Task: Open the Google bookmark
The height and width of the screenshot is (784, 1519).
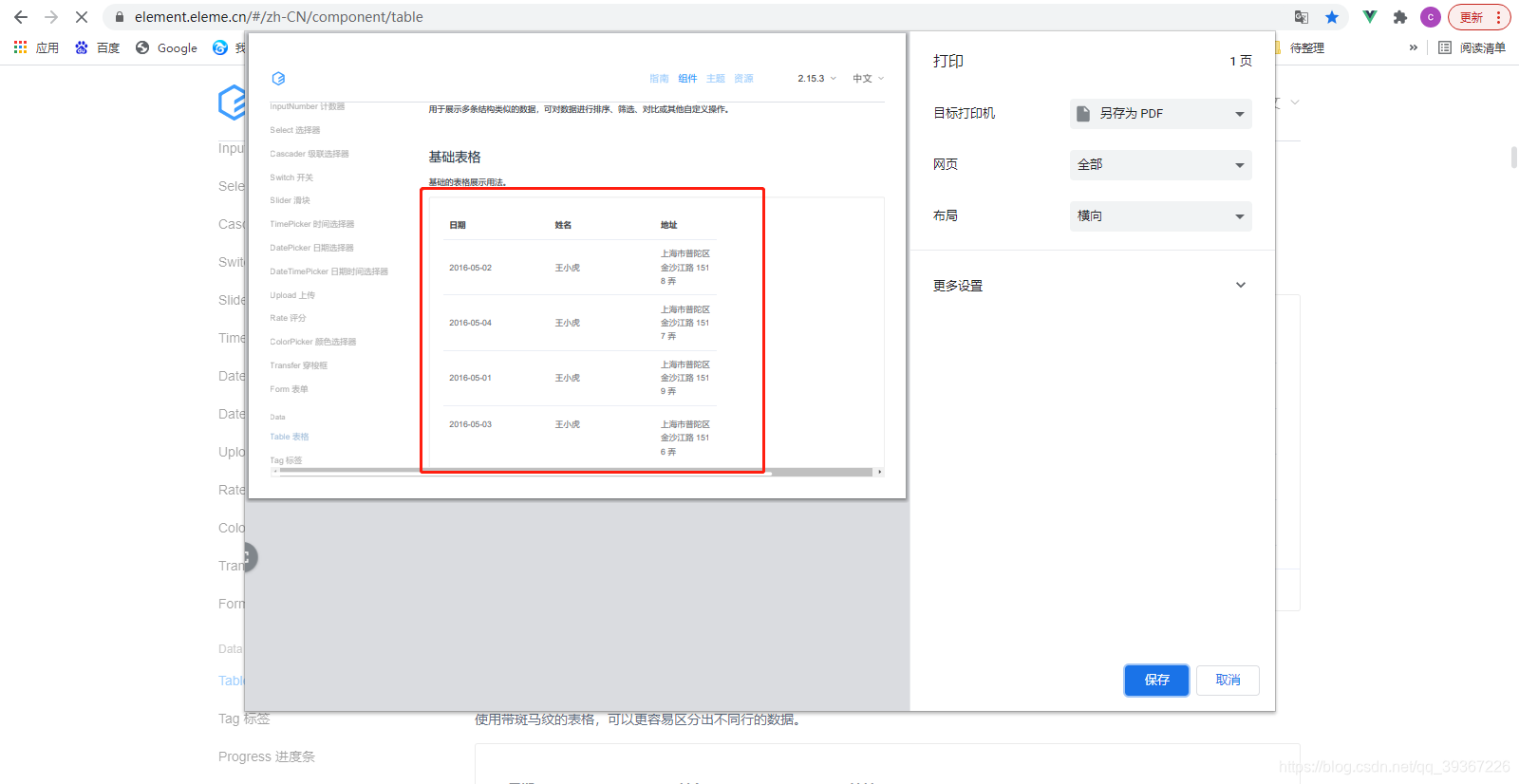Action: click(167, 47)
